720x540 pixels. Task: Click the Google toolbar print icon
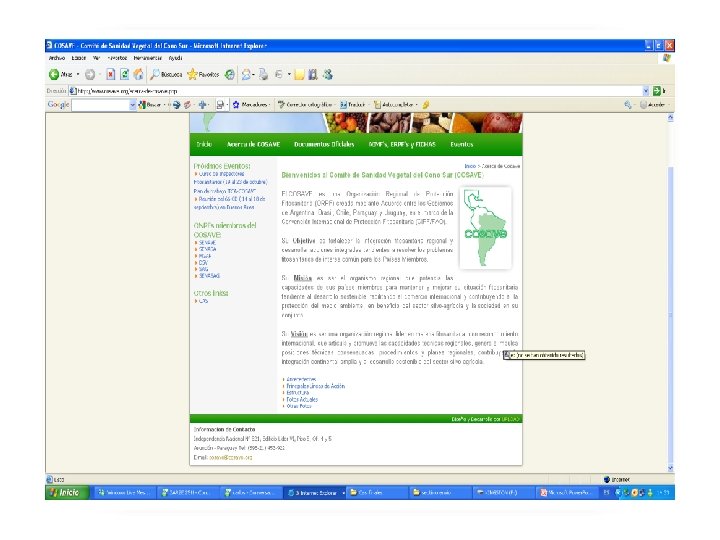(x=220, y=105)
